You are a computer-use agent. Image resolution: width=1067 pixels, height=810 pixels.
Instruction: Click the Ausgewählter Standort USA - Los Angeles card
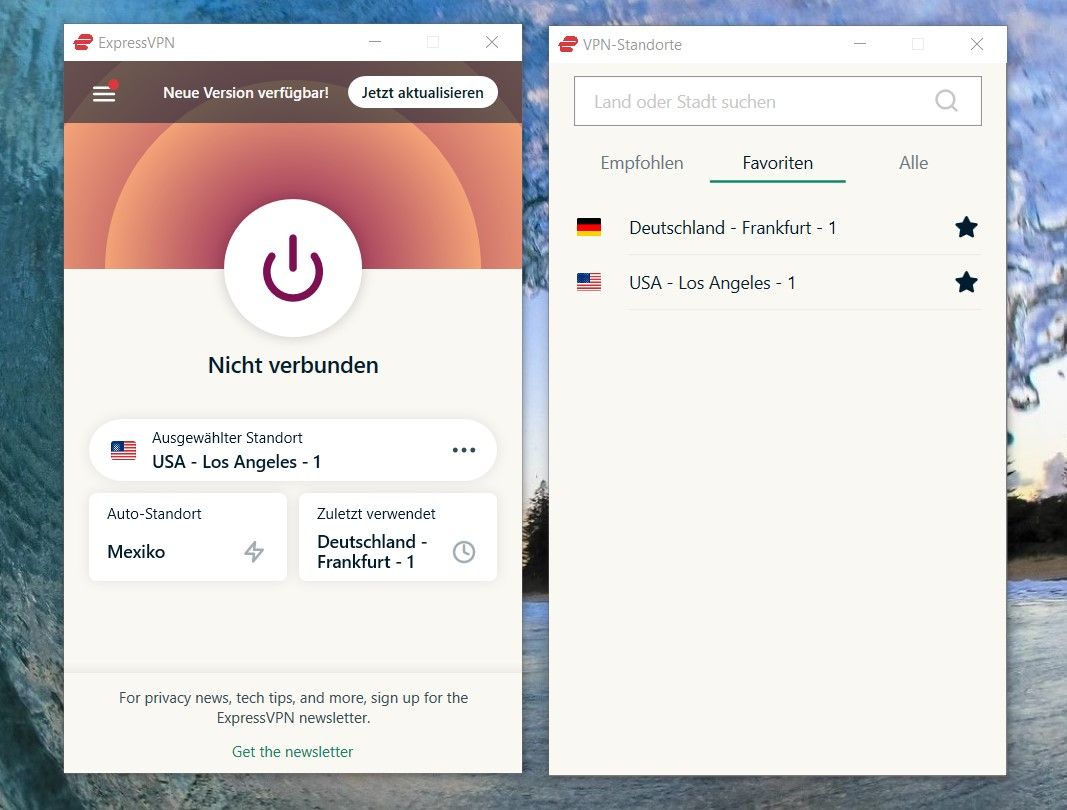pos(293,450)
